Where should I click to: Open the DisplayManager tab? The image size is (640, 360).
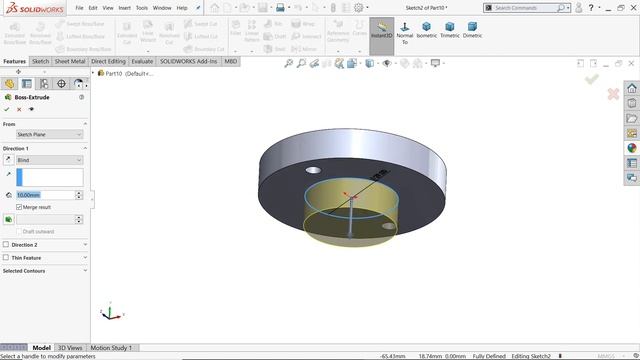(78, 84)
